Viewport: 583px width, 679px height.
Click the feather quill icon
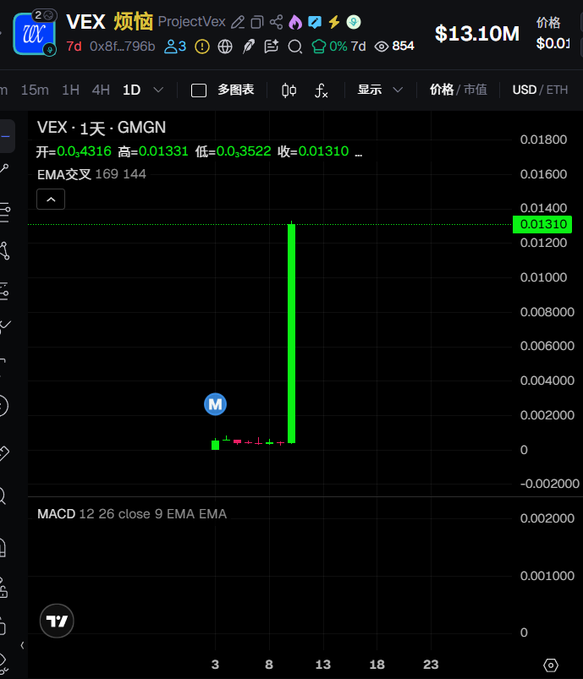[x=248, y=46]
